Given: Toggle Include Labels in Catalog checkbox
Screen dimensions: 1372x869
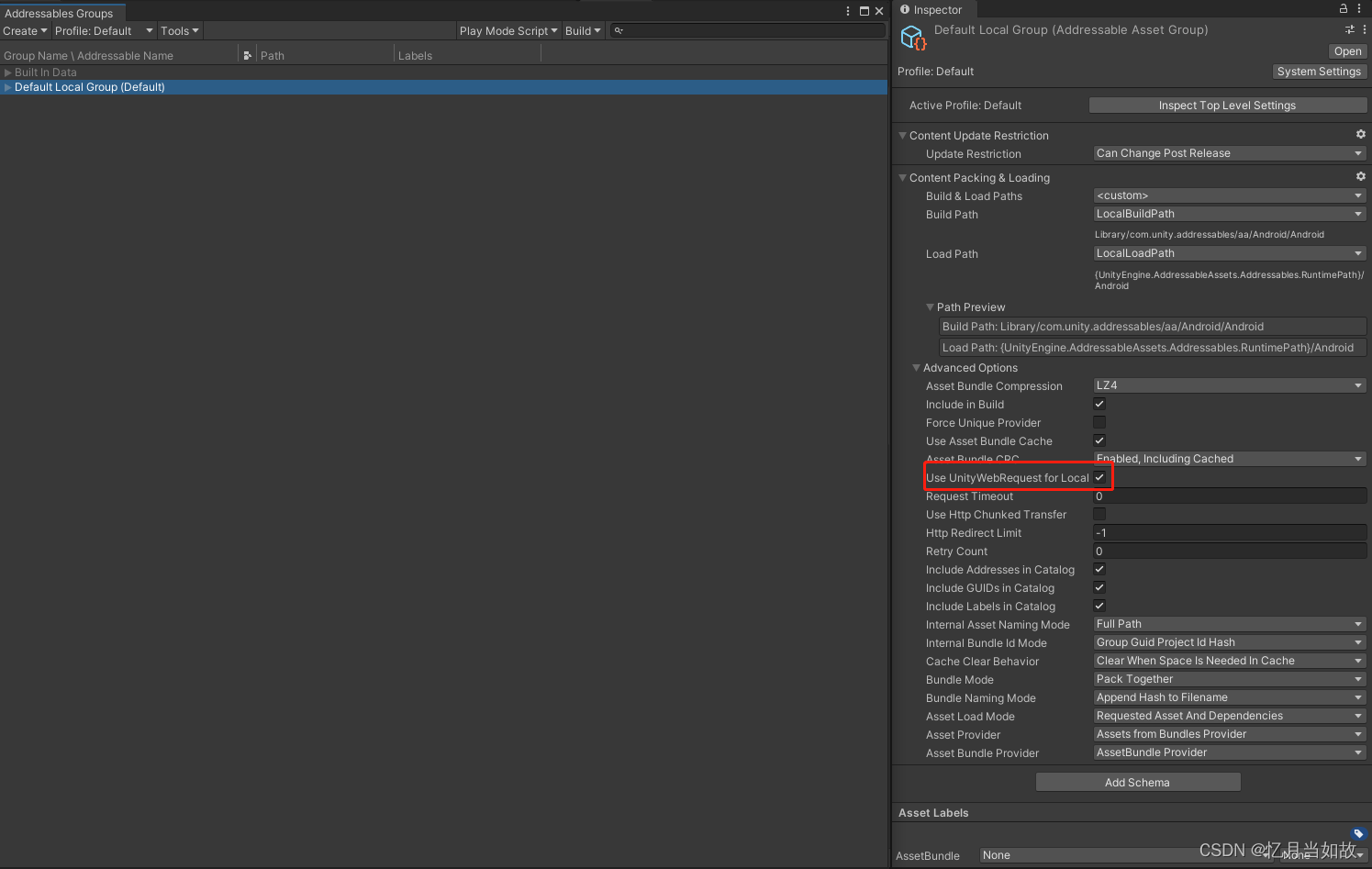Looking at the screenshot, I should tap(1099, 606).
